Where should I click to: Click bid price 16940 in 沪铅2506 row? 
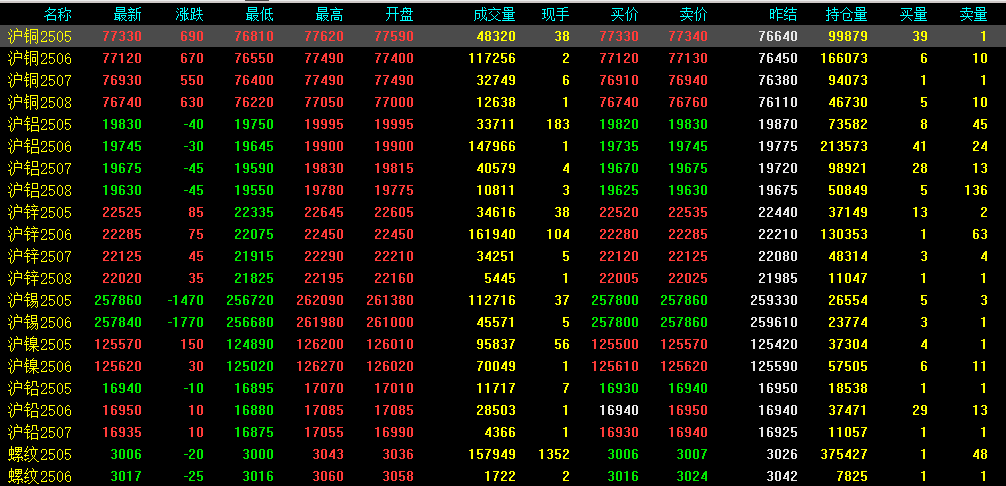[618, 410]
